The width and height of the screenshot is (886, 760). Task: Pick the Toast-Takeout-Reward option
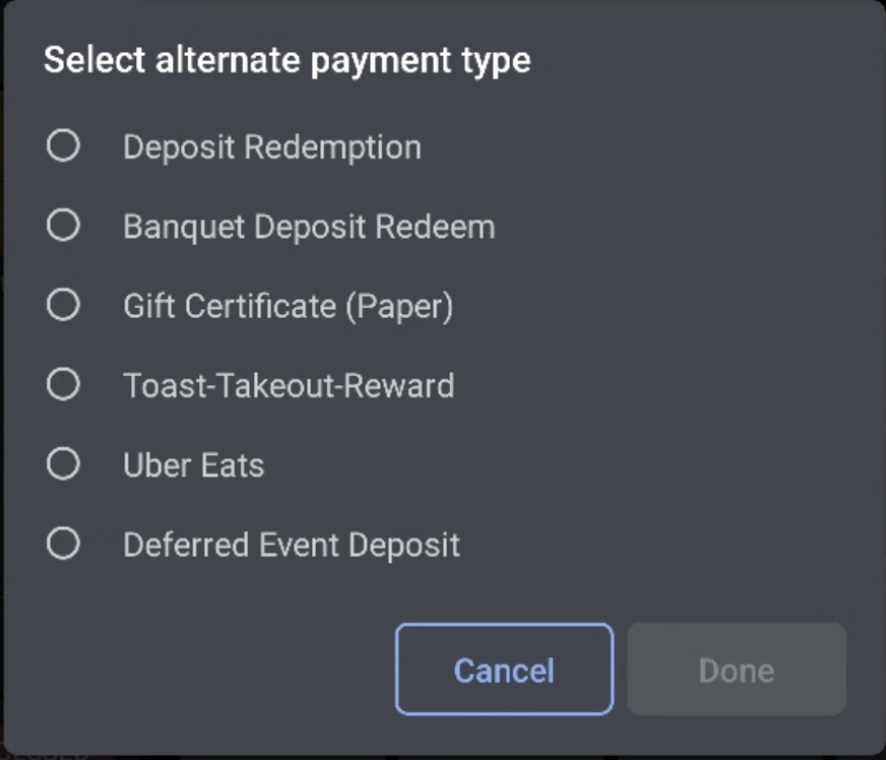(63, 385)
